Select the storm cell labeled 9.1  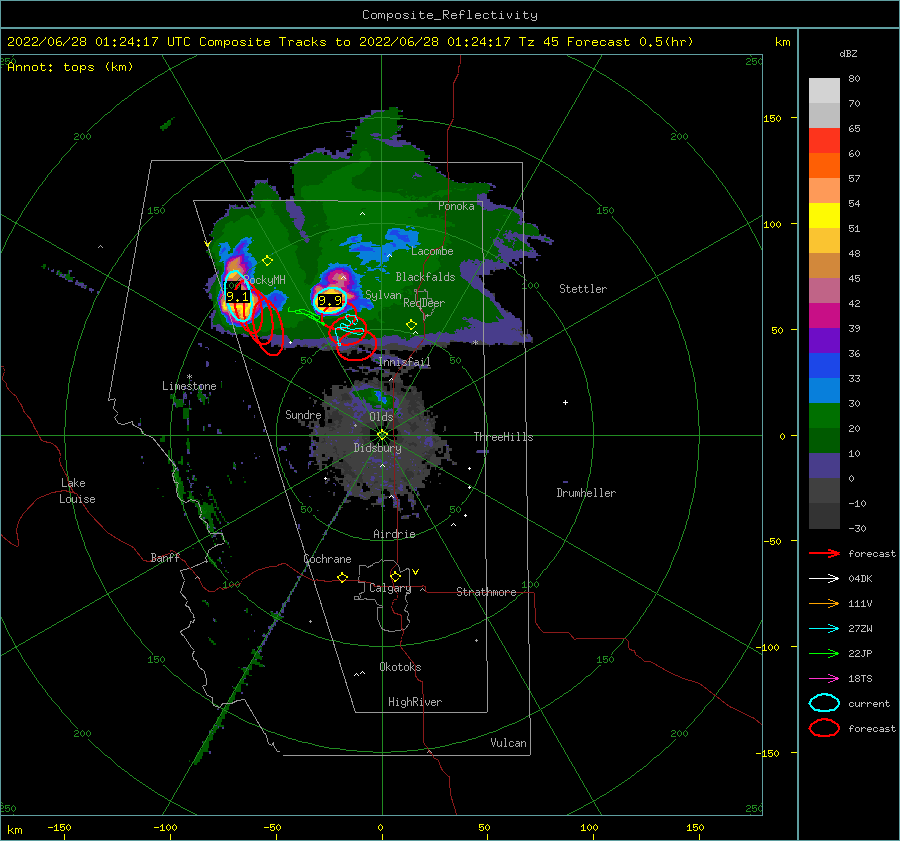238,297
